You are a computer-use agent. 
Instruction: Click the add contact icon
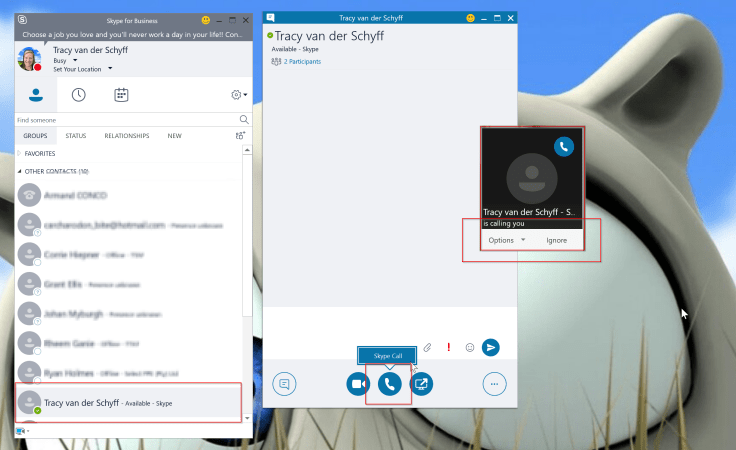(x=239, y=136)
